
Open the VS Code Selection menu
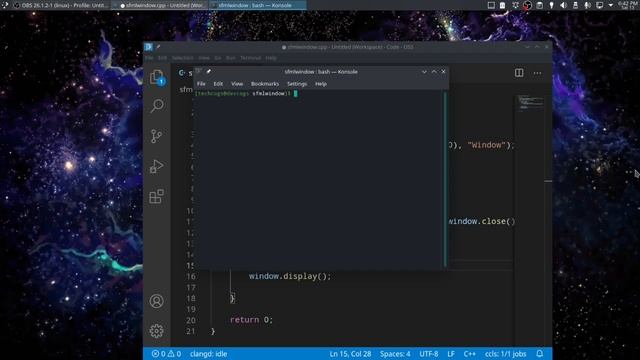[x=182, y=58]
